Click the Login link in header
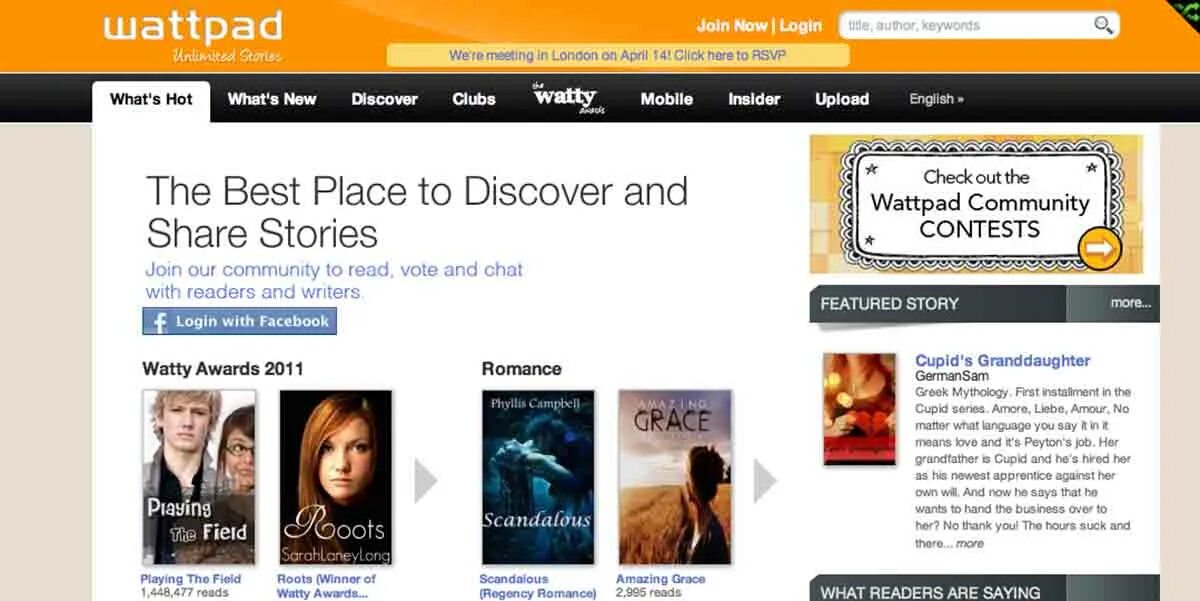Viewport: 1200px width, 601px height. [800, 26]
